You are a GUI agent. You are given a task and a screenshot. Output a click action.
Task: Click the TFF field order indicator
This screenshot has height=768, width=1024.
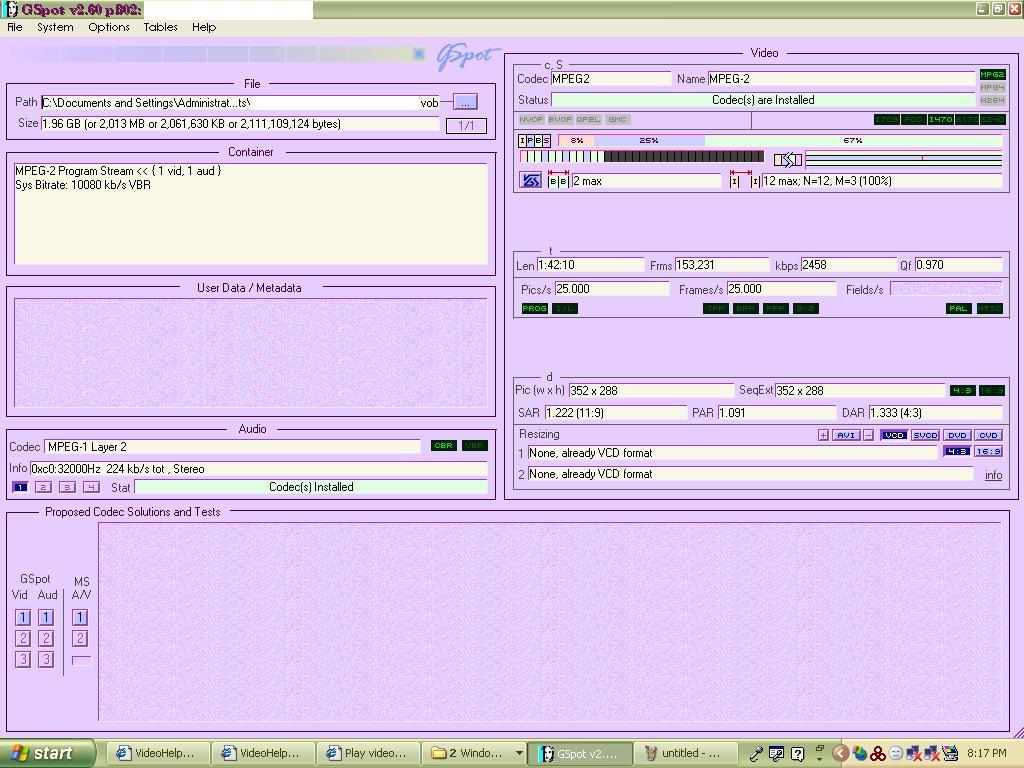pos(716,308)
